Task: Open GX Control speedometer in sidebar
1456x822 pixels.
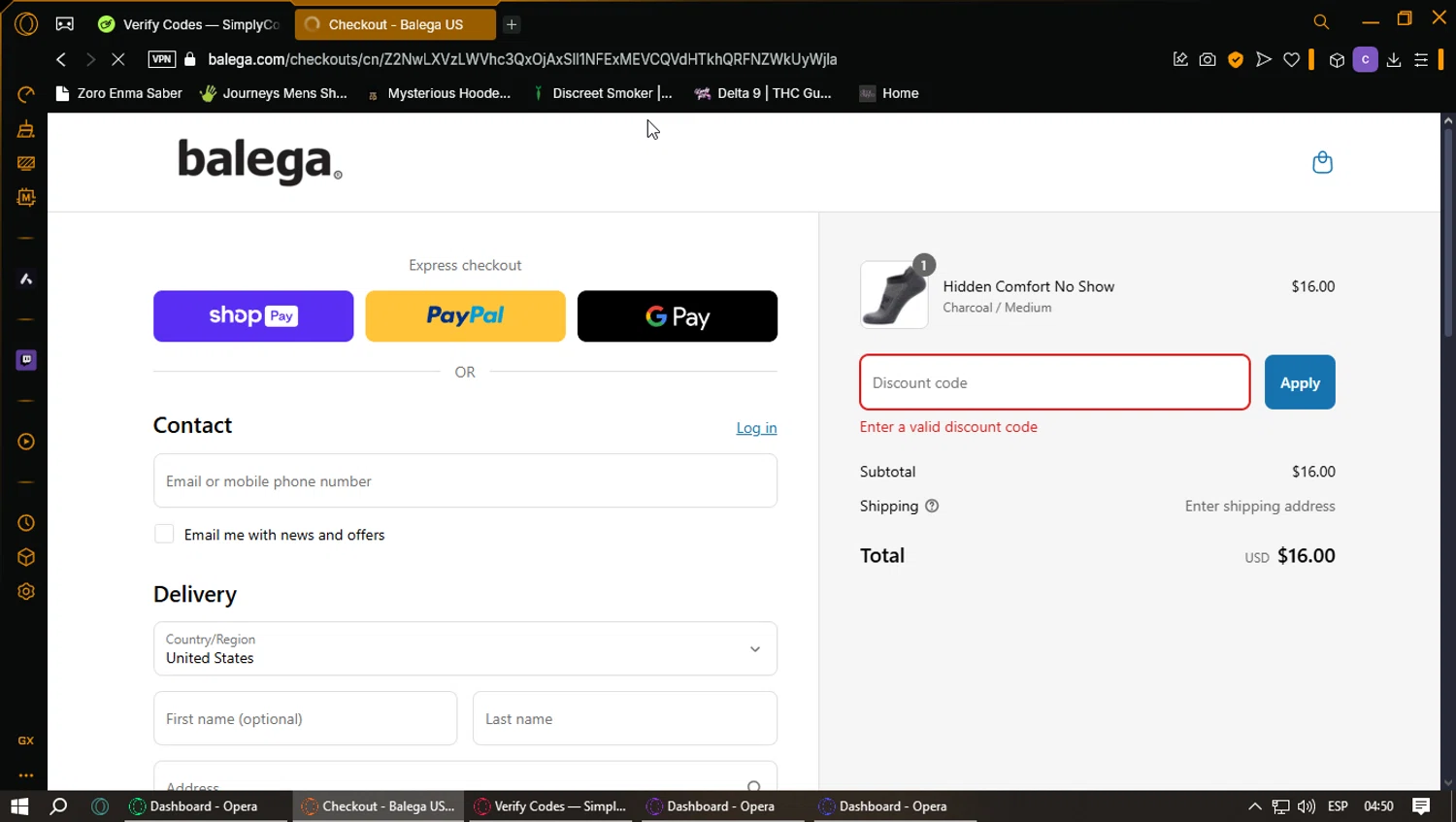Action: [26, 94]
